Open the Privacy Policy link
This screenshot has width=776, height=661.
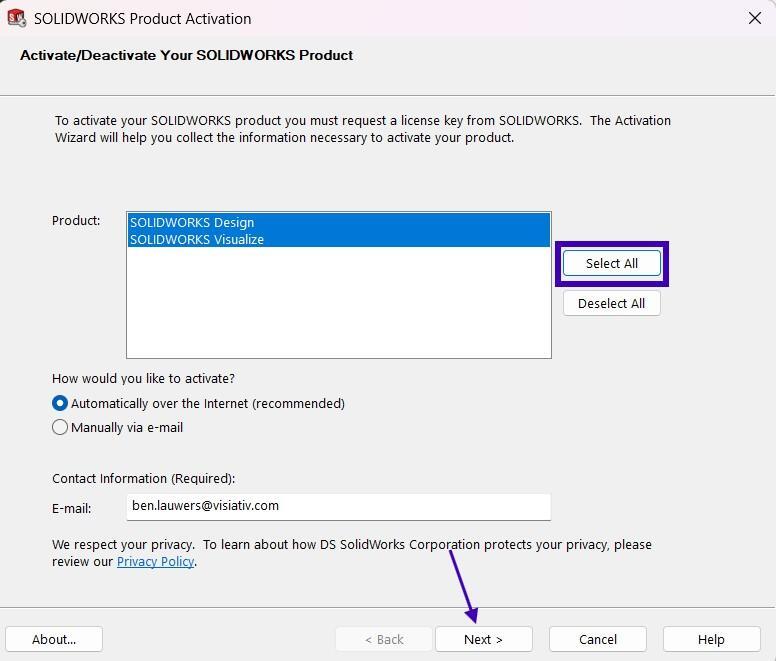point(155,562)
